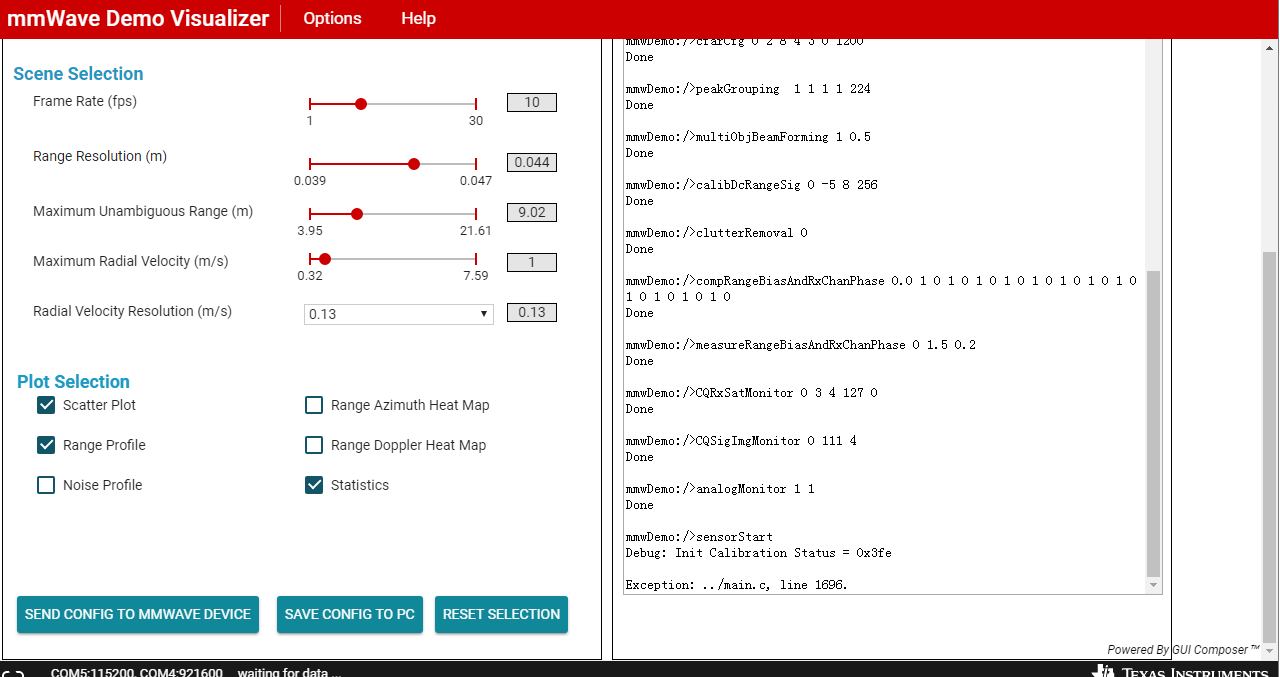Image resolution: width=1280 pixels, height=677 pixels.
Task: Click 'waiting for data...' status text
Action: point(289,672)
